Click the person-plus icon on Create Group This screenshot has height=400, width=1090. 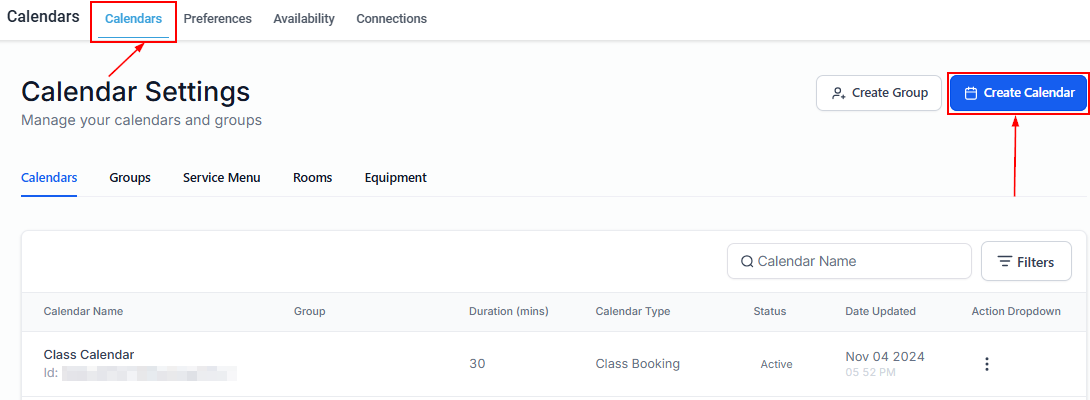839,93
